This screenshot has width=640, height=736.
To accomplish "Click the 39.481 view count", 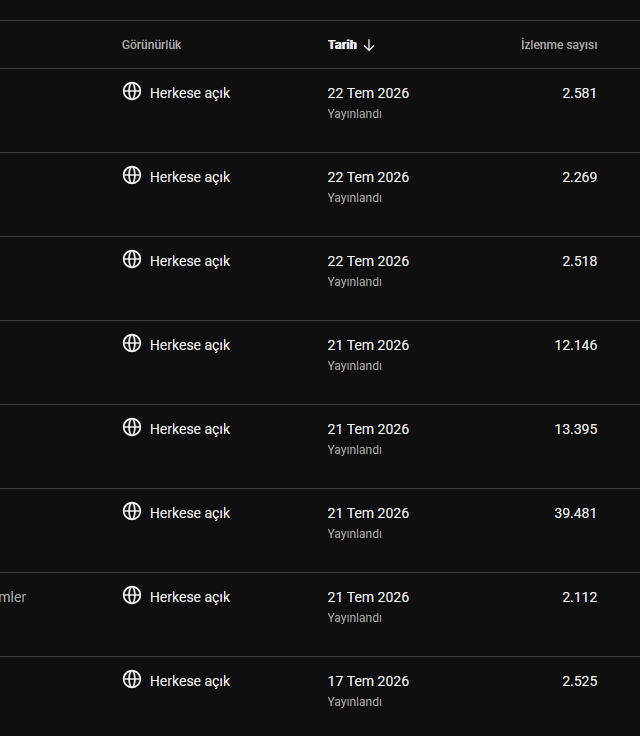I will (x=575, y=513).
